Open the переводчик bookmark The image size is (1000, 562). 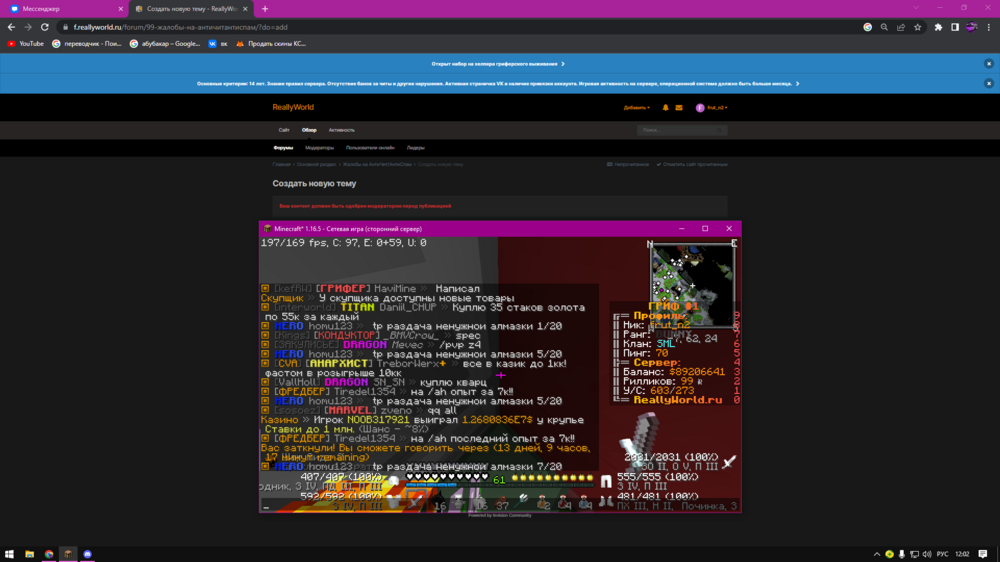pos(87,44)
